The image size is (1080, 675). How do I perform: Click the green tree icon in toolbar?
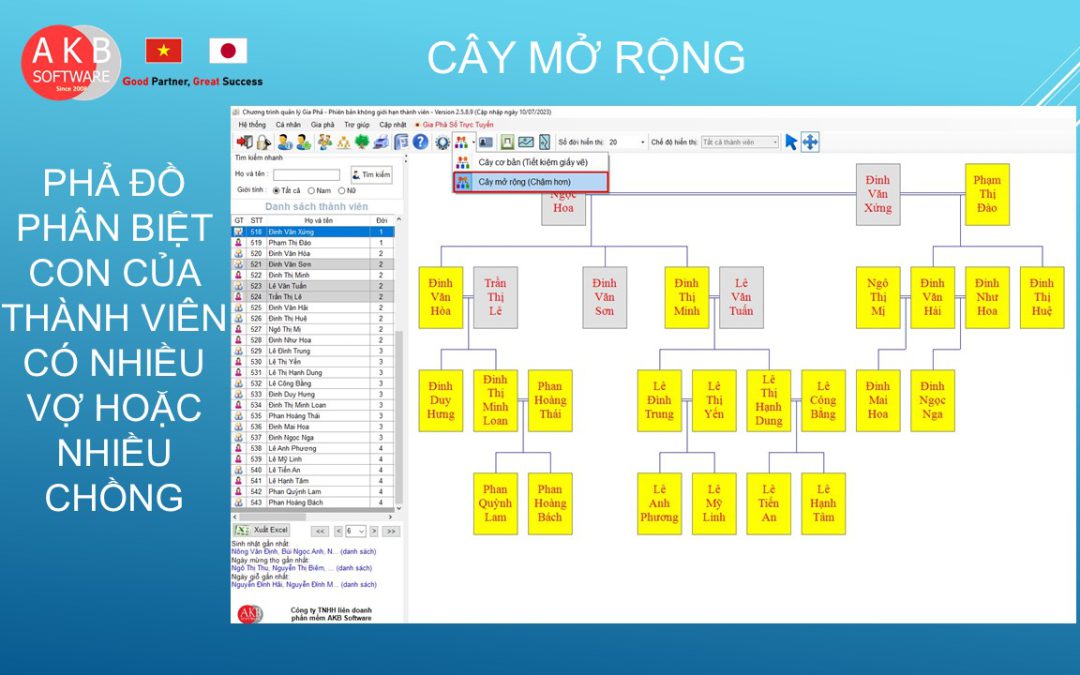pos(362,142)
